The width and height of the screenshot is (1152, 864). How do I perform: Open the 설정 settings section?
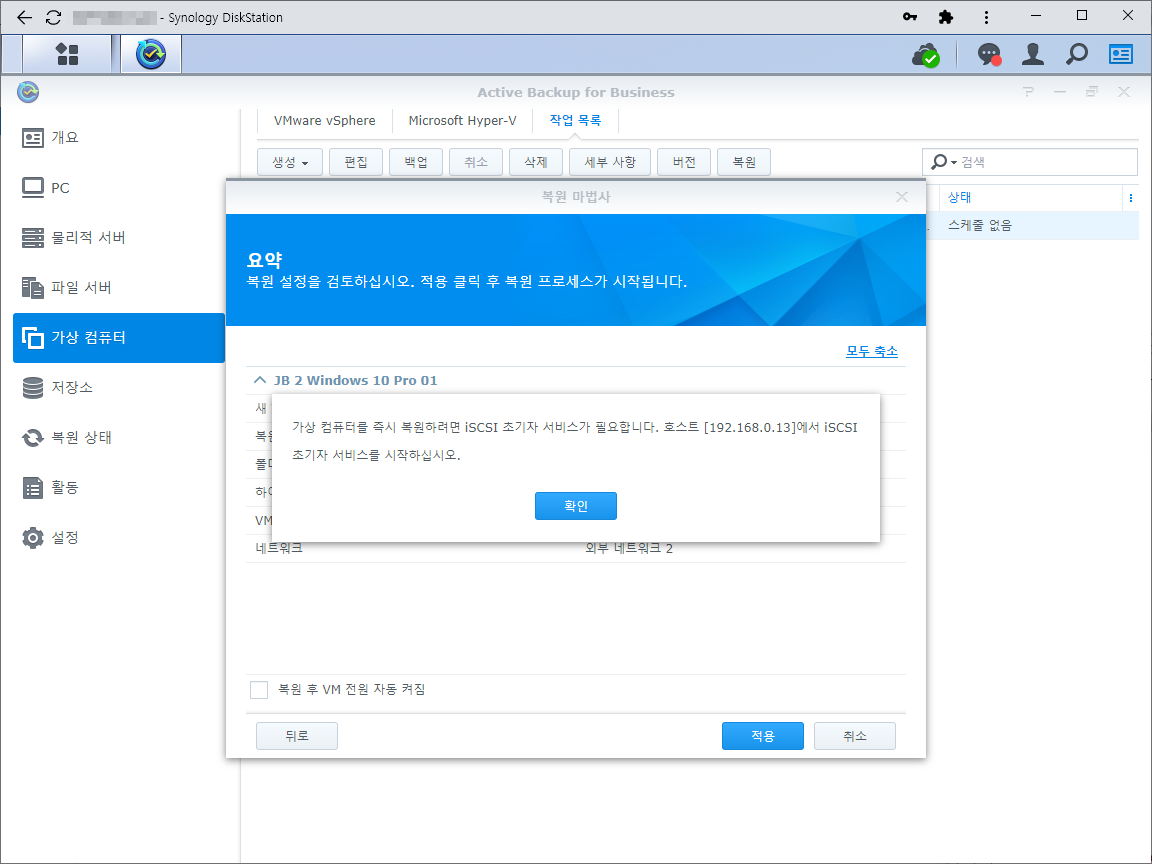tap(119, 537)
